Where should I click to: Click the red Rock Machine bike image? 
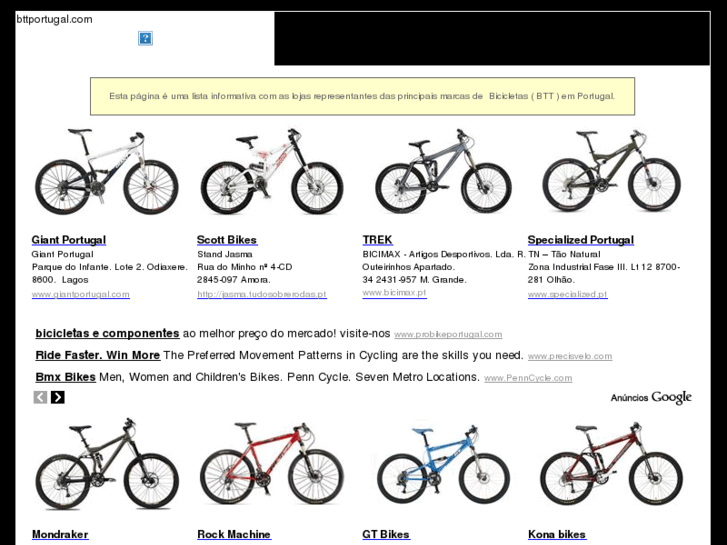(x=272, y=464)
